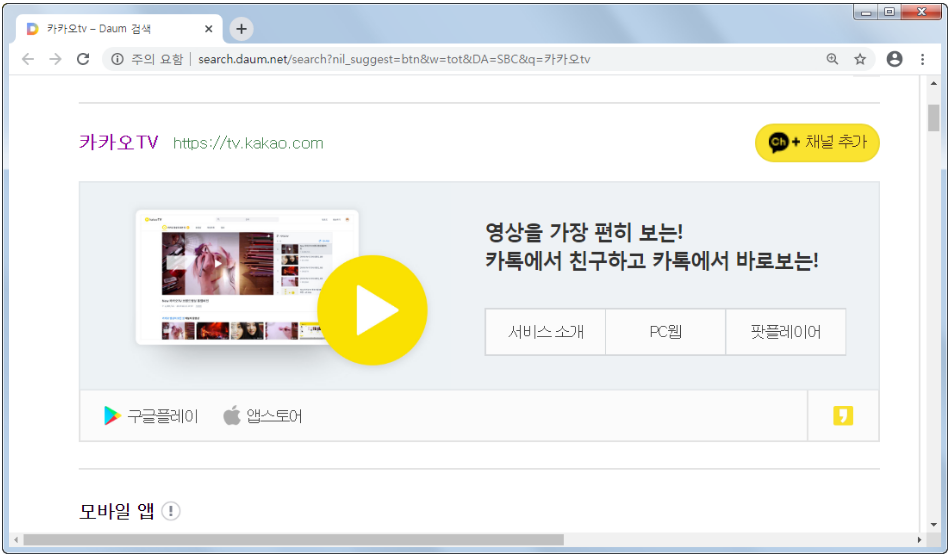This screenshot has height=555, width=949.
Task: Open site info 주의 요함 icon
Action: [117, 59]
